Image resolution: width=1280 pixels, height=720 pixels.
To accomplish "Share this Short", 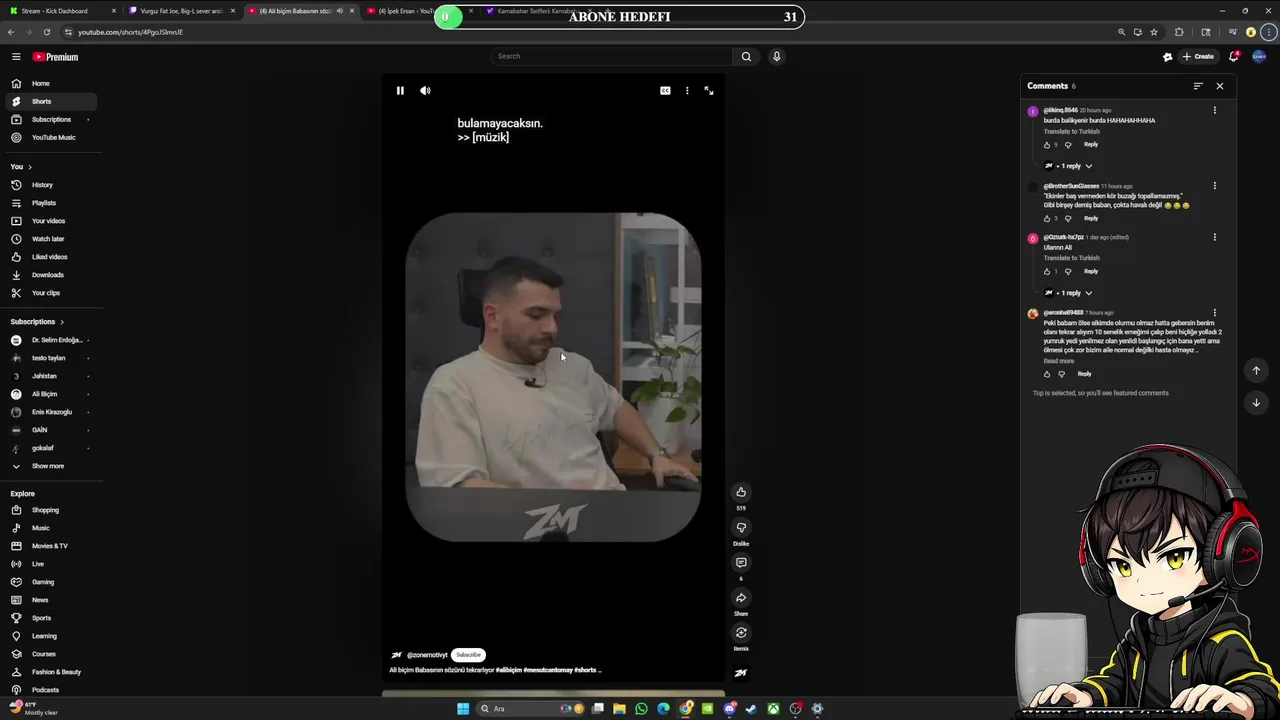I will pyautogui.click(x=741, y=598).
